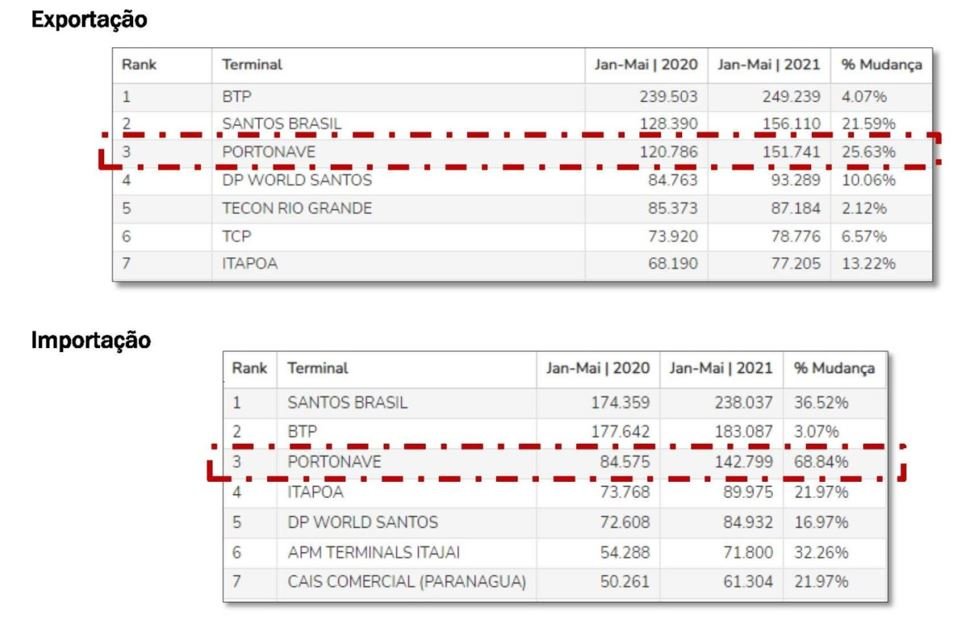This screenshot has width=977, height=631.
Task: Select BTP in the Exportação table
Action: pos(237,97)
